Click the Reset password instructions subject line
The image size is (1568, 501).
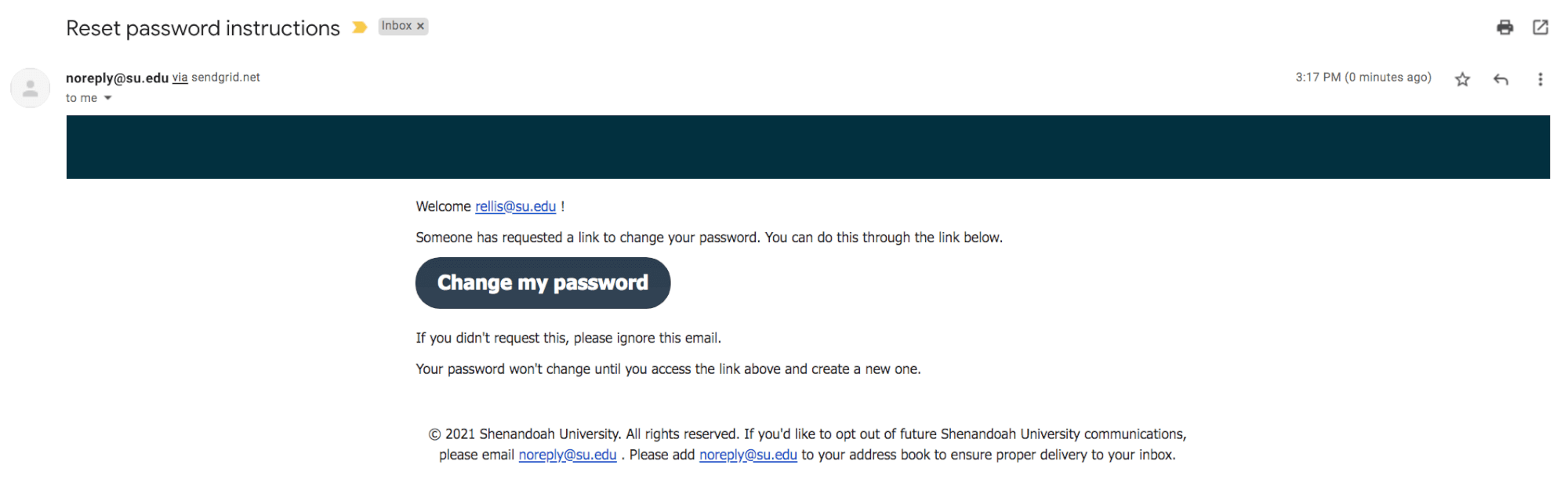click(203, 28)
